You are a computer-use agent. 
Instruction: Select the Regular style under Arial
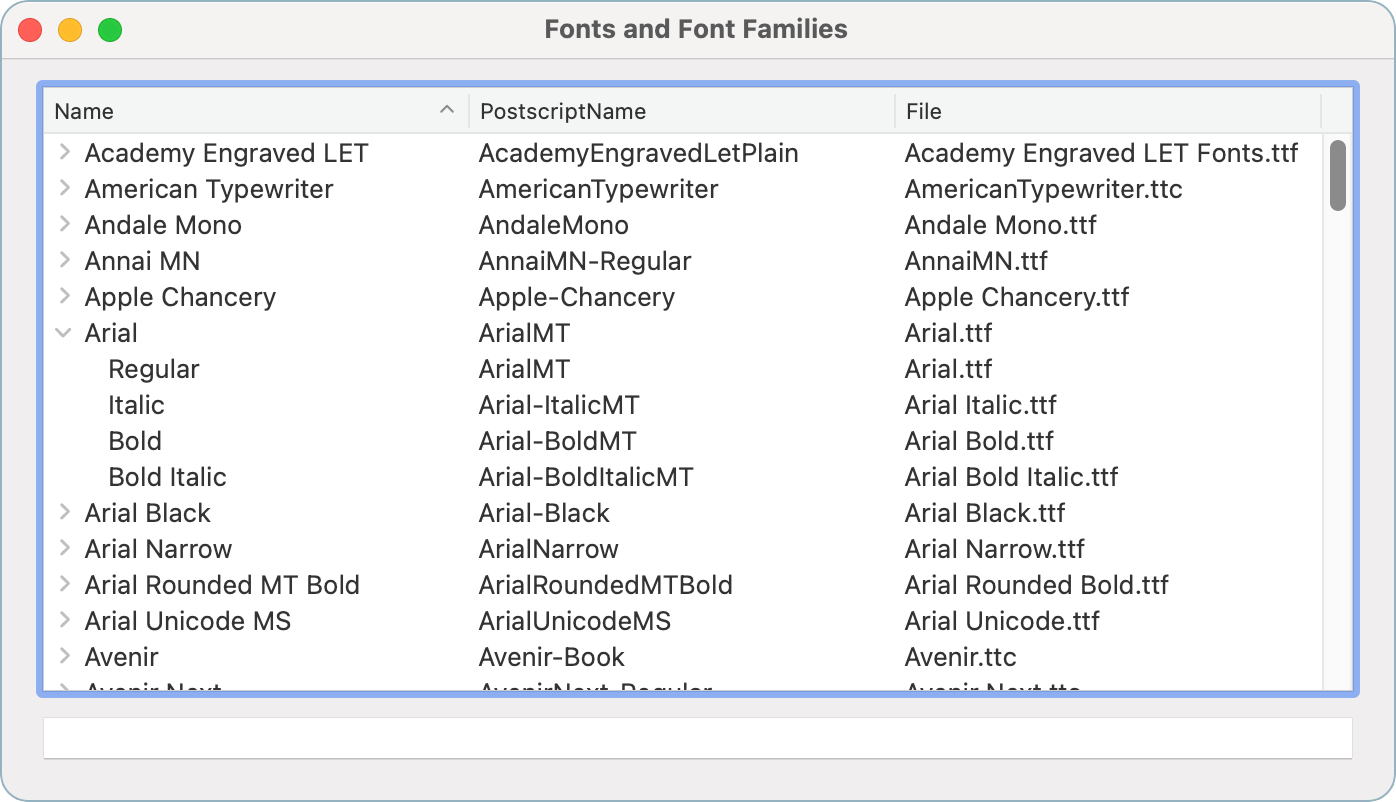pyautogui.click(x=154, y=369)
